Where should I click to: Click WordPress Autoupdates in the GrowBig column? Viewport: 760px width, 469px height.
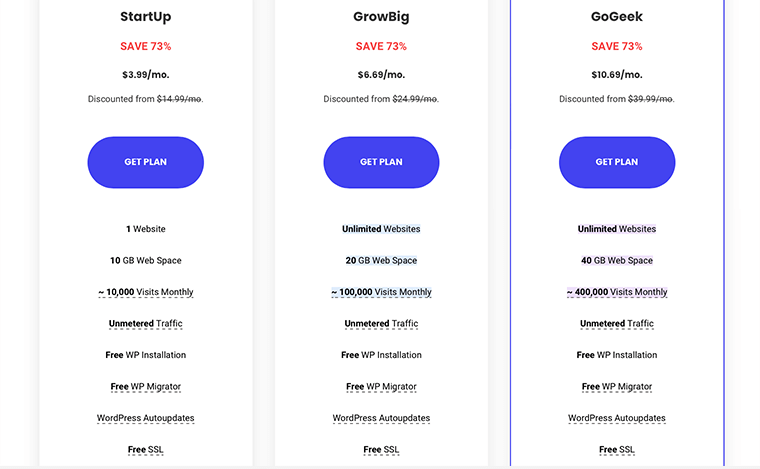(x=381, y=418)
